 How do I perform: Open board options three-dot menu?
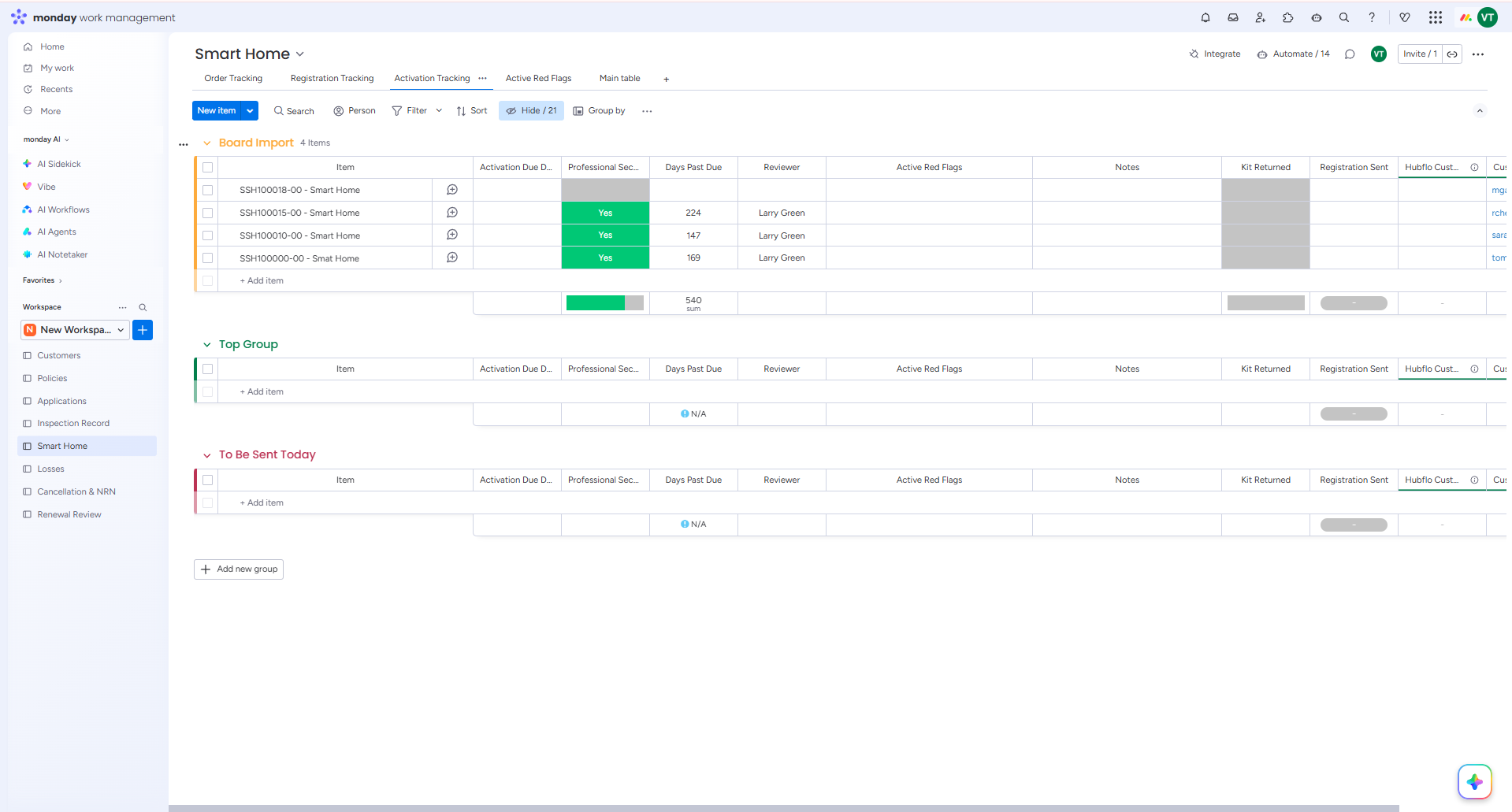[1478, 54]
